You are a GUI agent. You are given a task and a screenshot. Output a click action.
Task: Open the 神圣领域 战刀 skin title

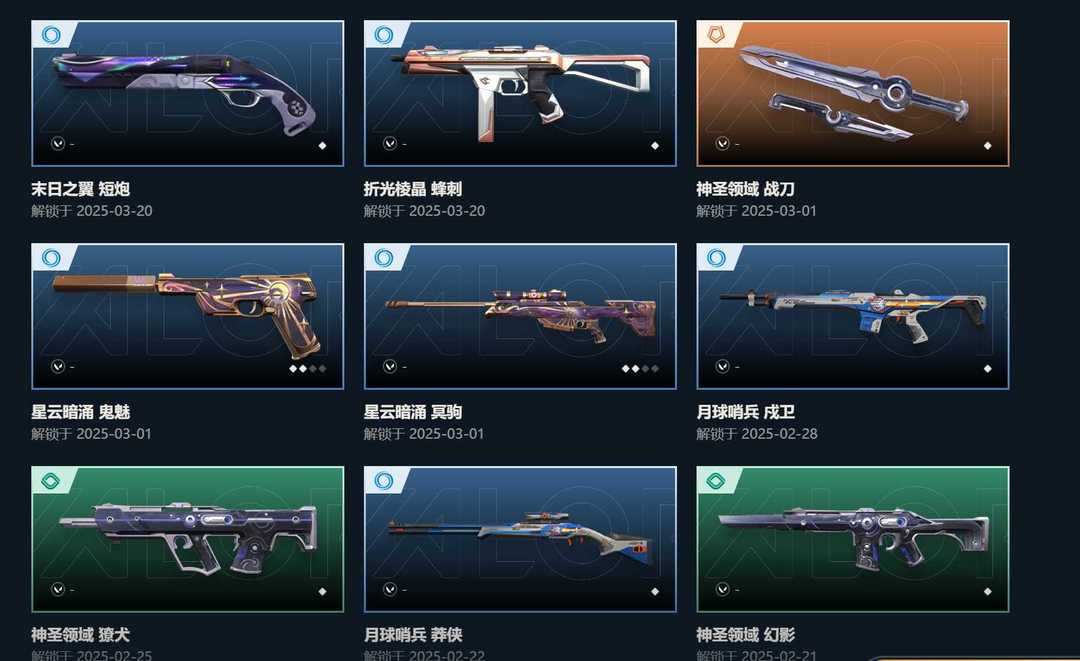point(745,189)
